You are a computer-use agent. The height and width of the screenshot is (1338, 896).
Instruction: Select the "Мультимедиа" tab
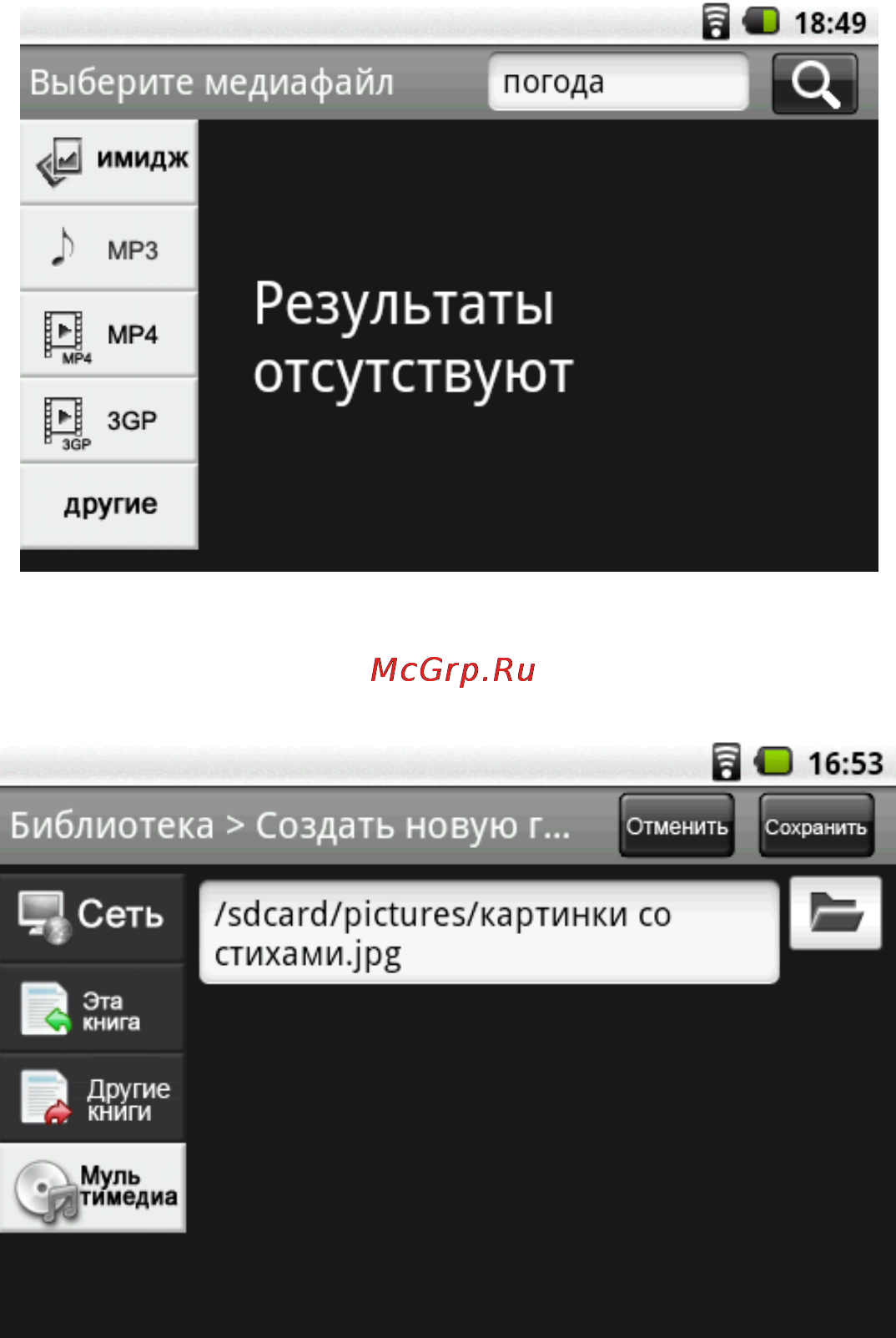click(93, 1188)
